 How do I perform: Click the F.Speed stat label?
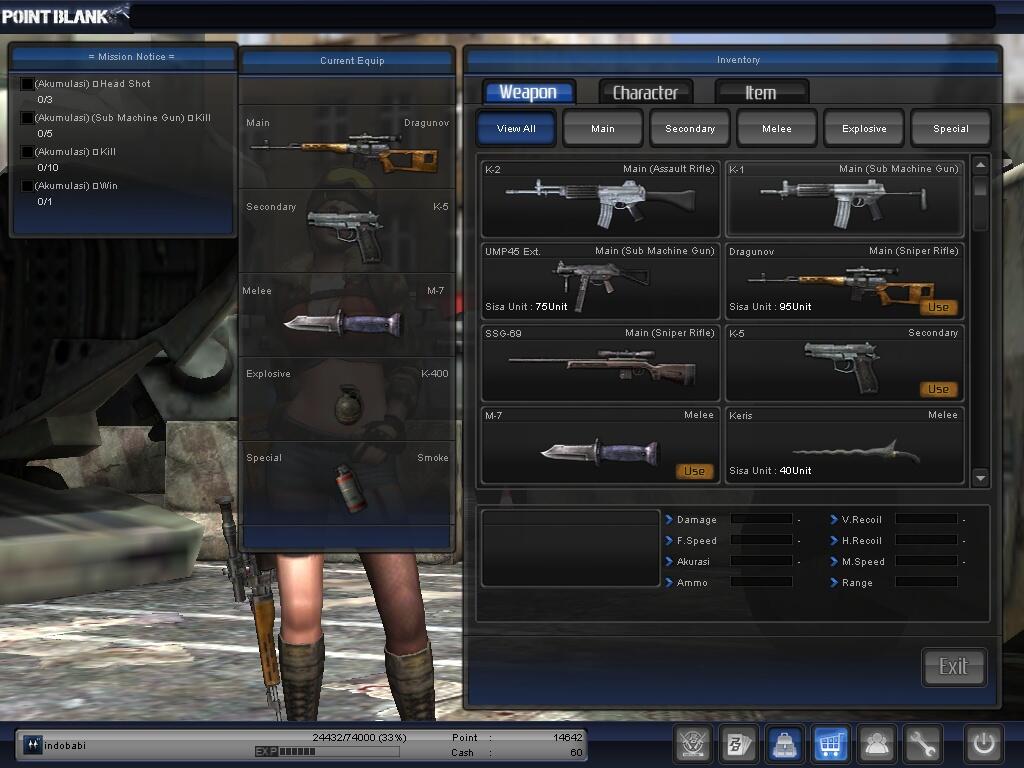coord(697,541)
